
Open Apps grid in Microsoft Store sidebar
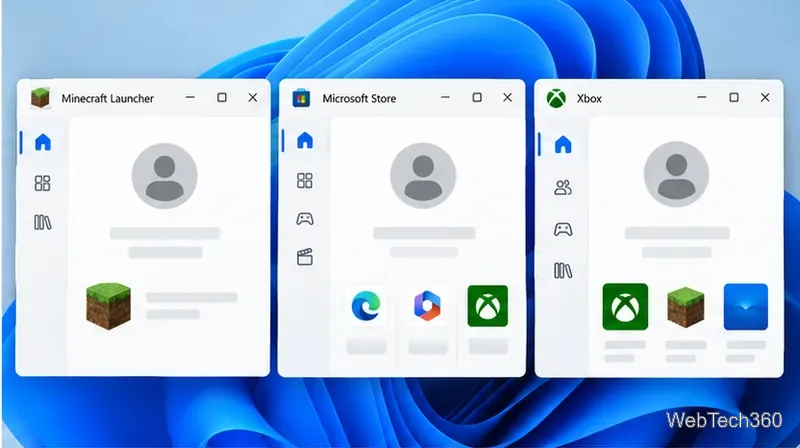point(305,180)
